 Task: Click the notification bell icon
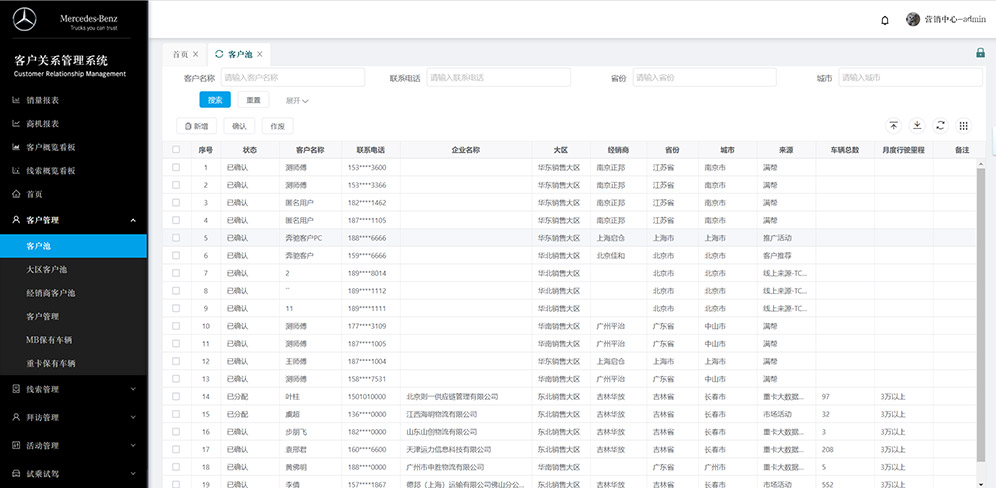(x=884, y=20)
